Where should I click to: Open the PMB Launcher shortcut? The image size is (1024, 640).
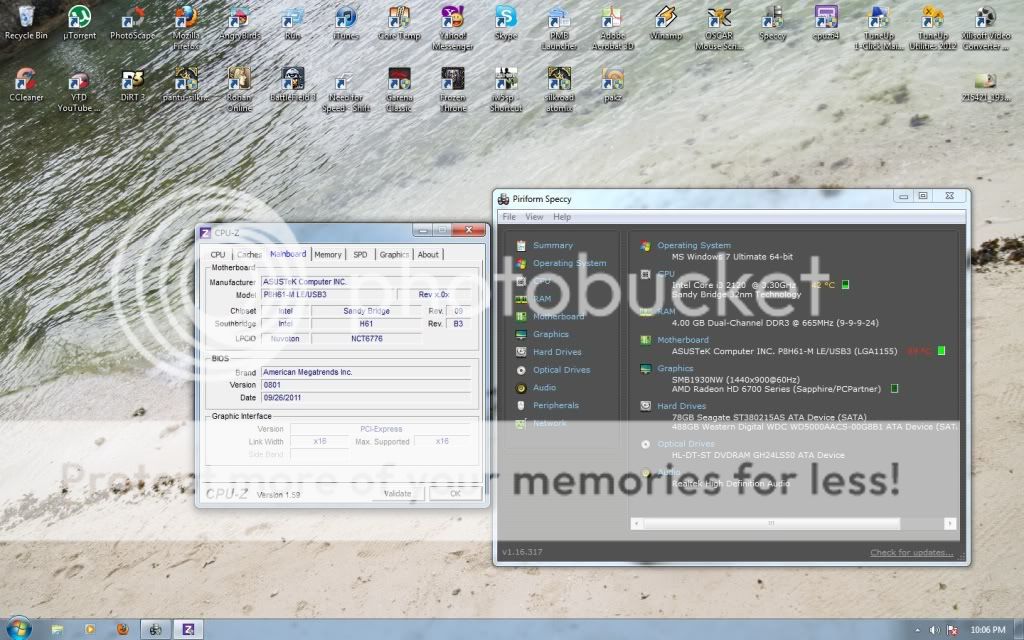559,27
